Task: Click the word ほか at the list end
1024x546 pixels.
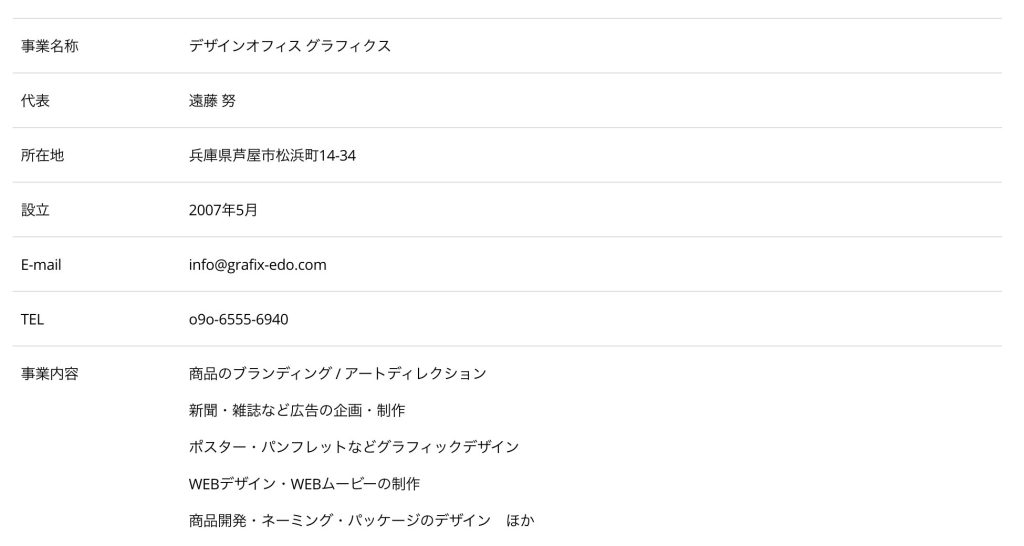Action: [x=521, y=521]
